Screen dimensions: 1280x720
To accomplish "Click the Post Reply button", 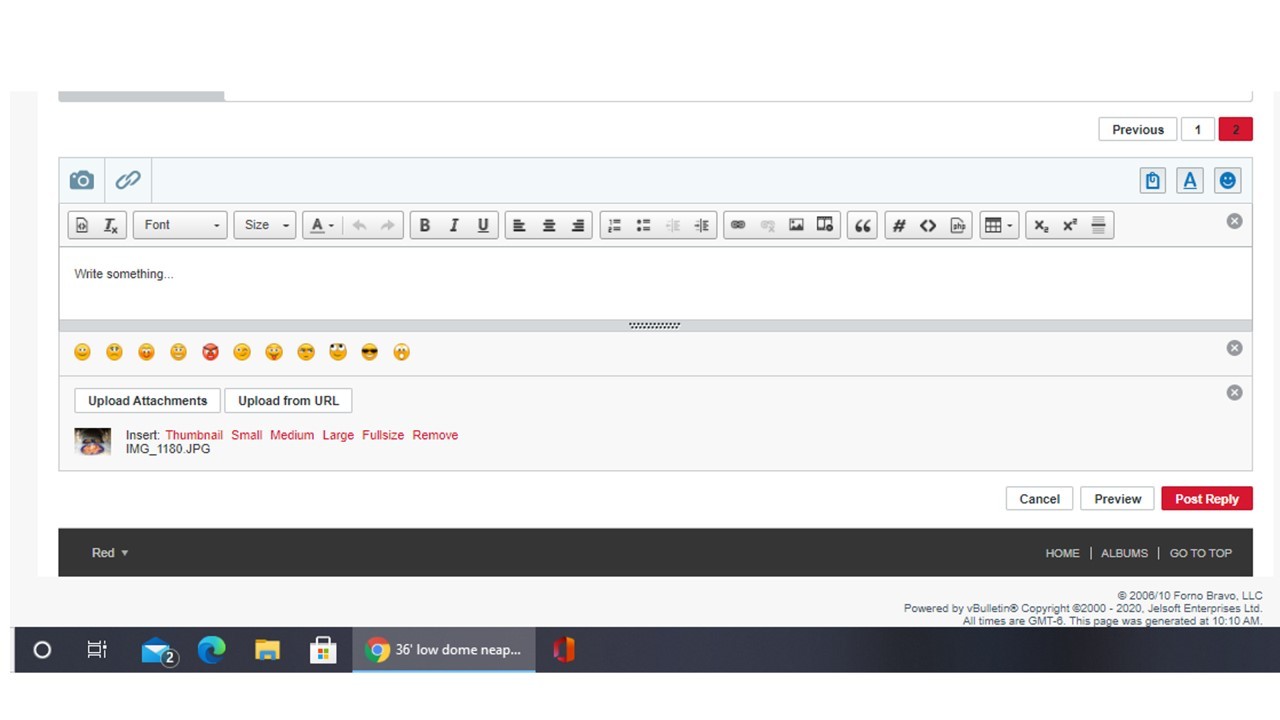I will (x=1206, y=499).
